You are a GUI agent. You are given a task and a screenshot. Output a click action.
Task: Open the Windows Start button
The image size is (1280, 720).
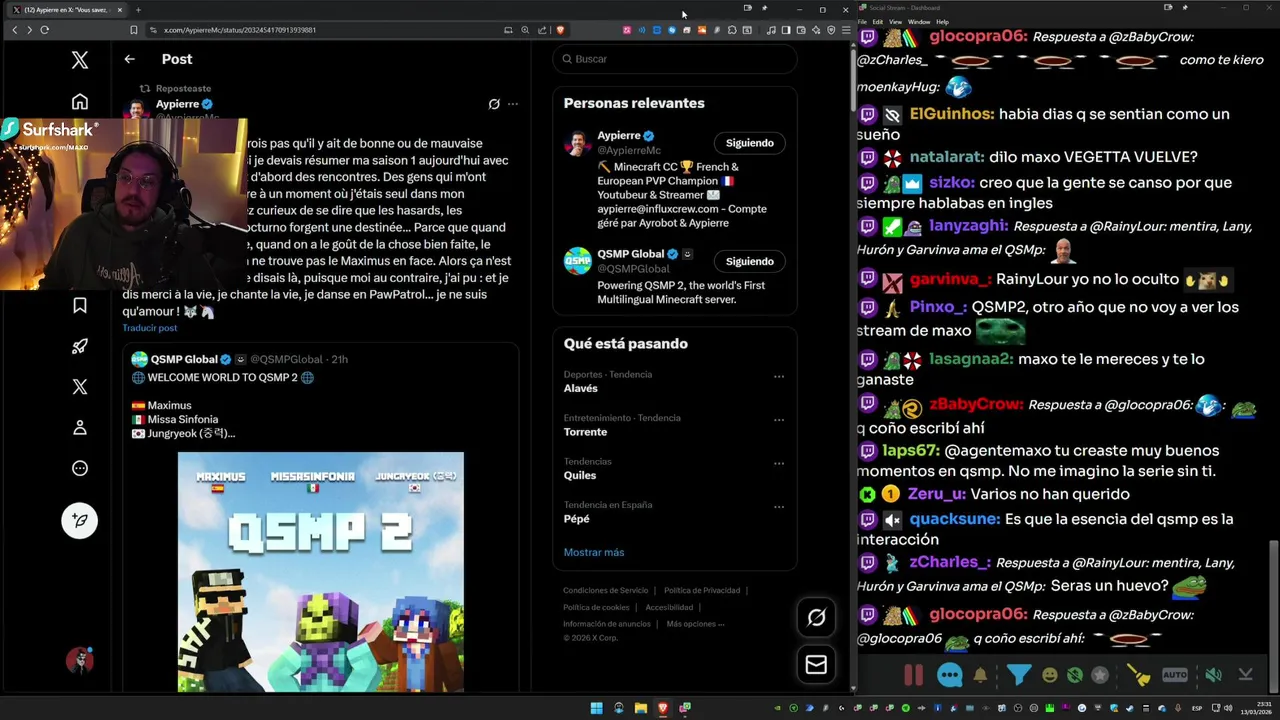coord(596,708)
